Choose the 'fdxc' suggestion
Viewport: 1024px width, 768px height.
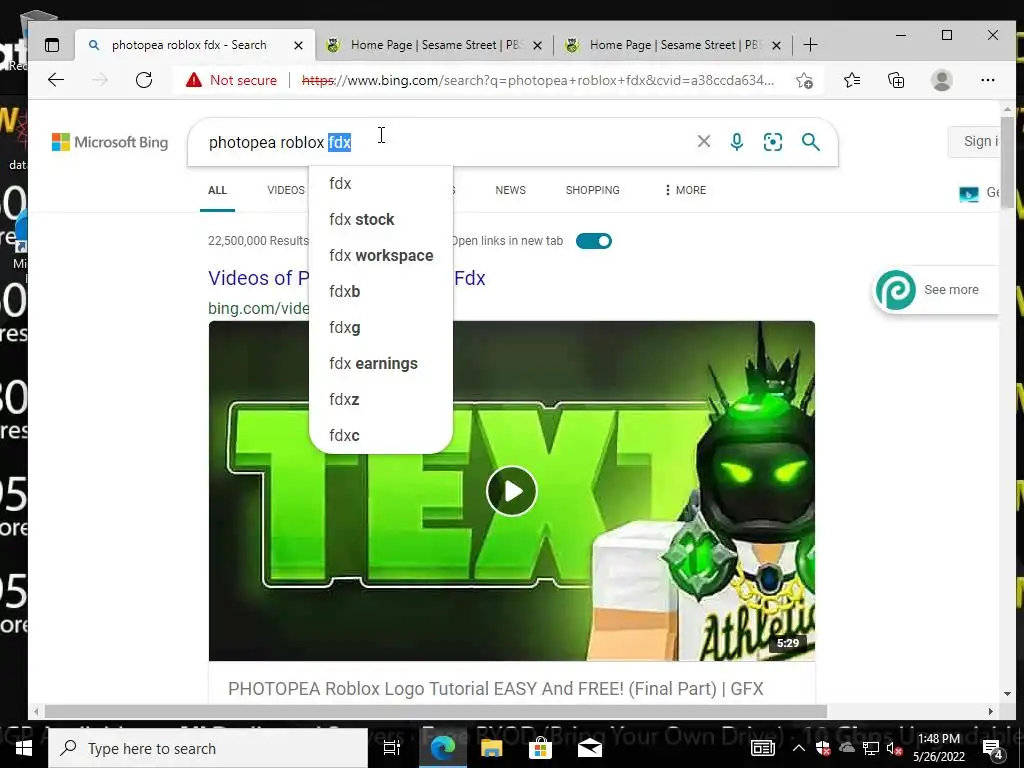click(381, 435)
